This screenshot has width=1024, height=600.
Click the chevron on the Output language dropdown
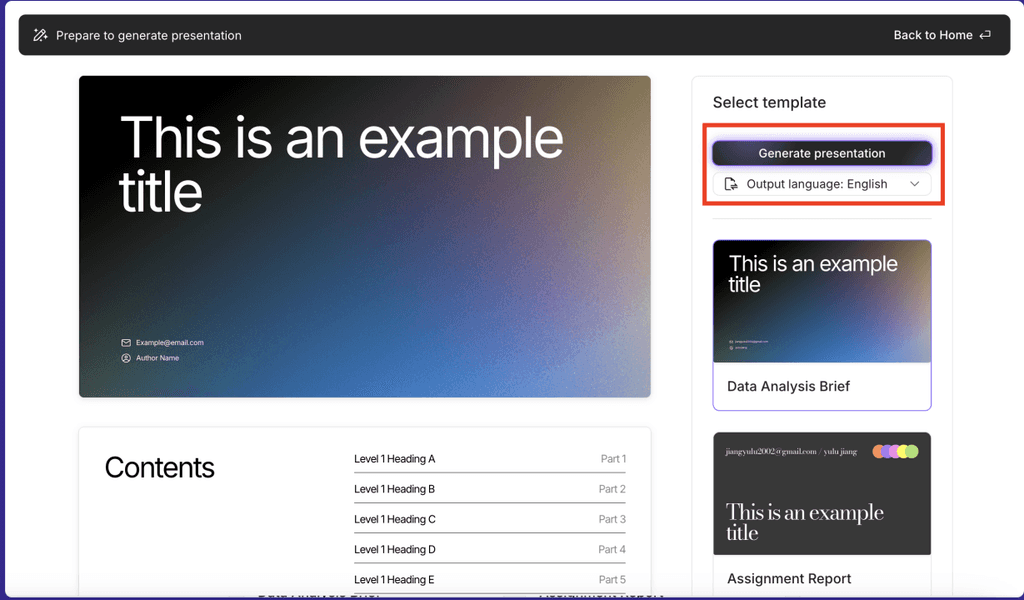[916, 184]
